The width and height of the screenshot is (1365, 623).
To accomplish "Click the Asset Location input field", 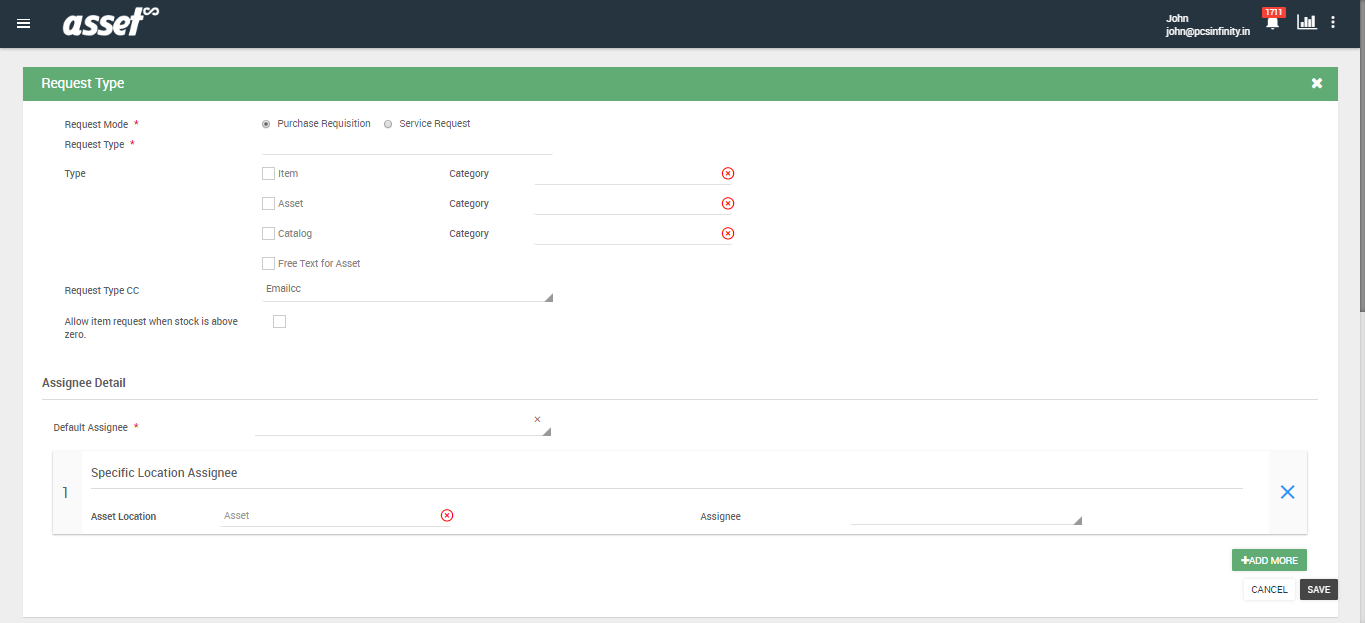I will click(x=329, y=516).
